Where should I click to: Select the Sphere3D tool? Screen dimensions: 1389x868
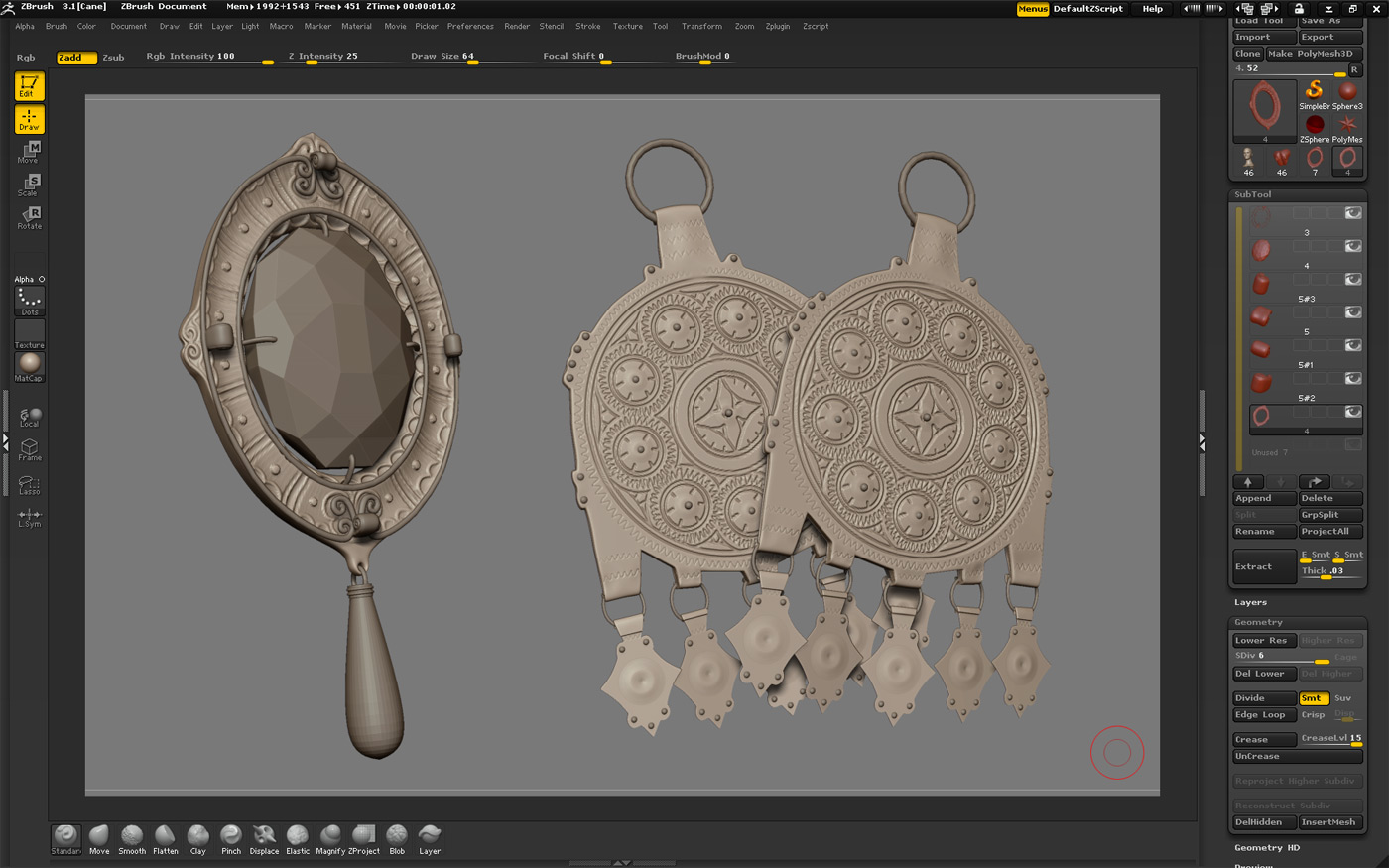(1347, 95)
